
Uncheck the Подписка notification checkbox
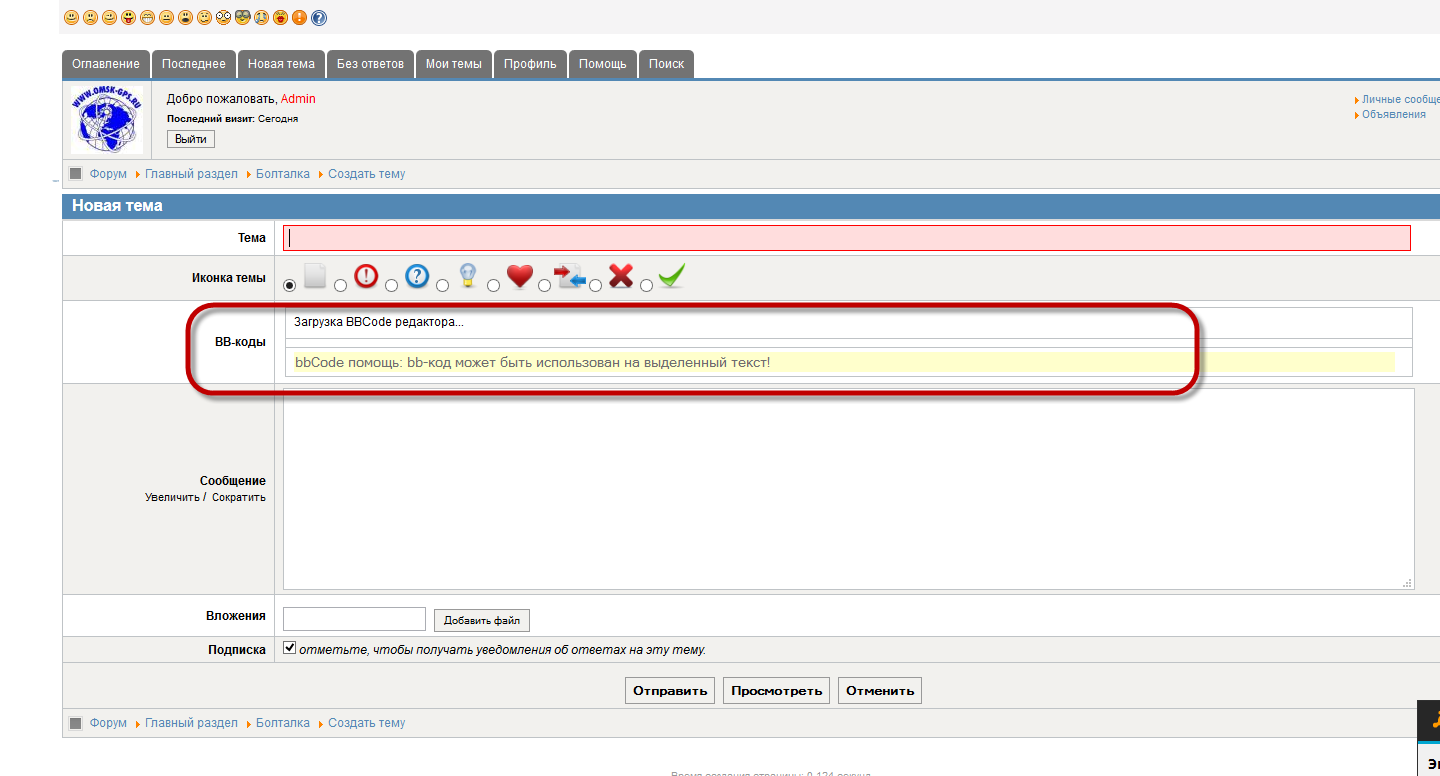[290, 648]
